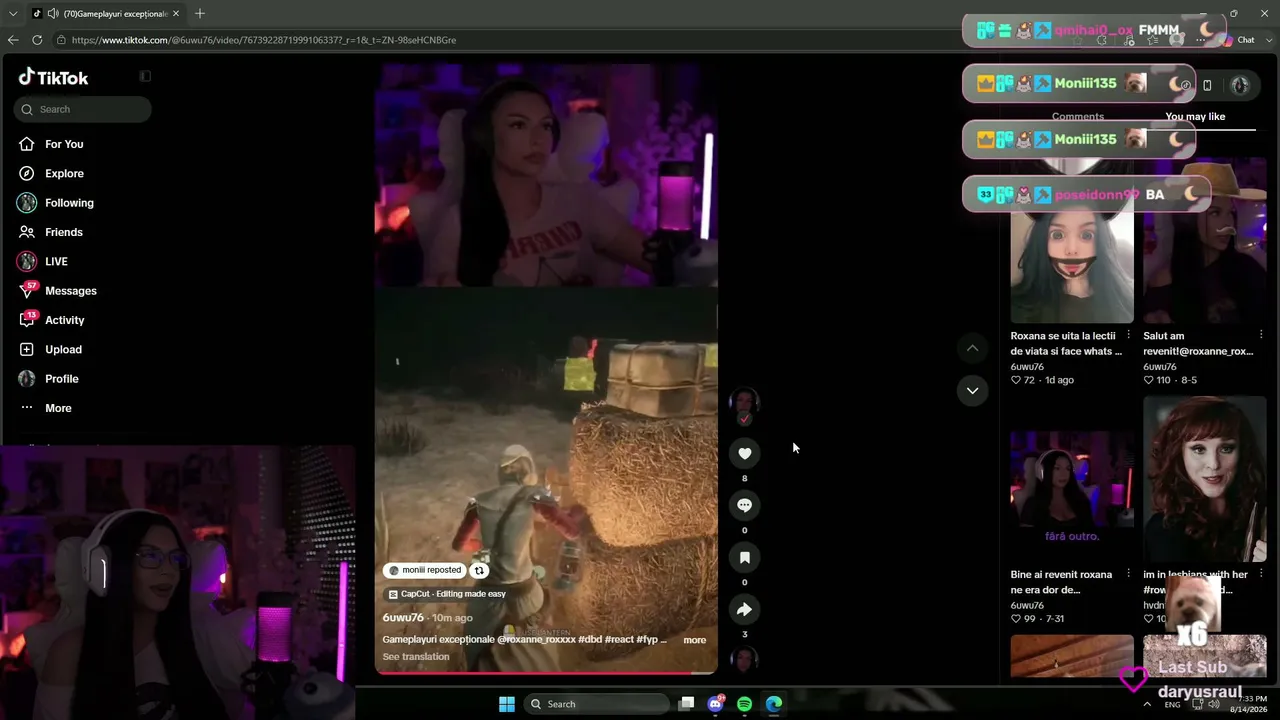Click See translation under the caption

pos(416,657)
